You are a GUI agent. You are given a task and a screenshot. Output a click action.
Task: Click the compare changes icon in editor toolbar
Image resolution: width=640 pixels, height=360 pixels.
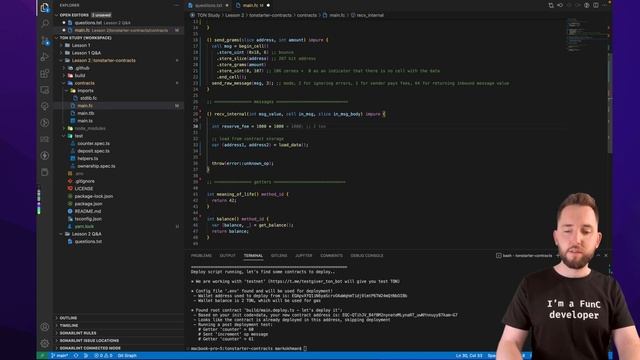coord(551,5)
